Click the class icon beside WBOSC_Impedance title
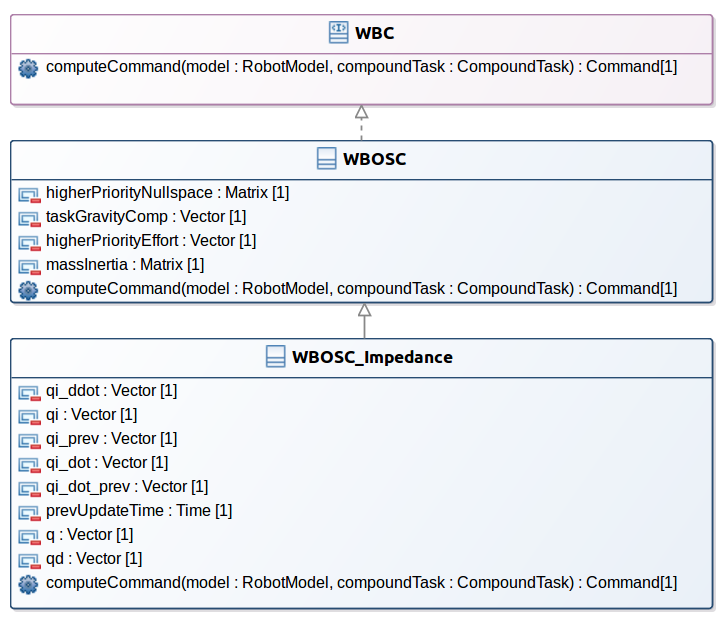 [x=275, y=357]
